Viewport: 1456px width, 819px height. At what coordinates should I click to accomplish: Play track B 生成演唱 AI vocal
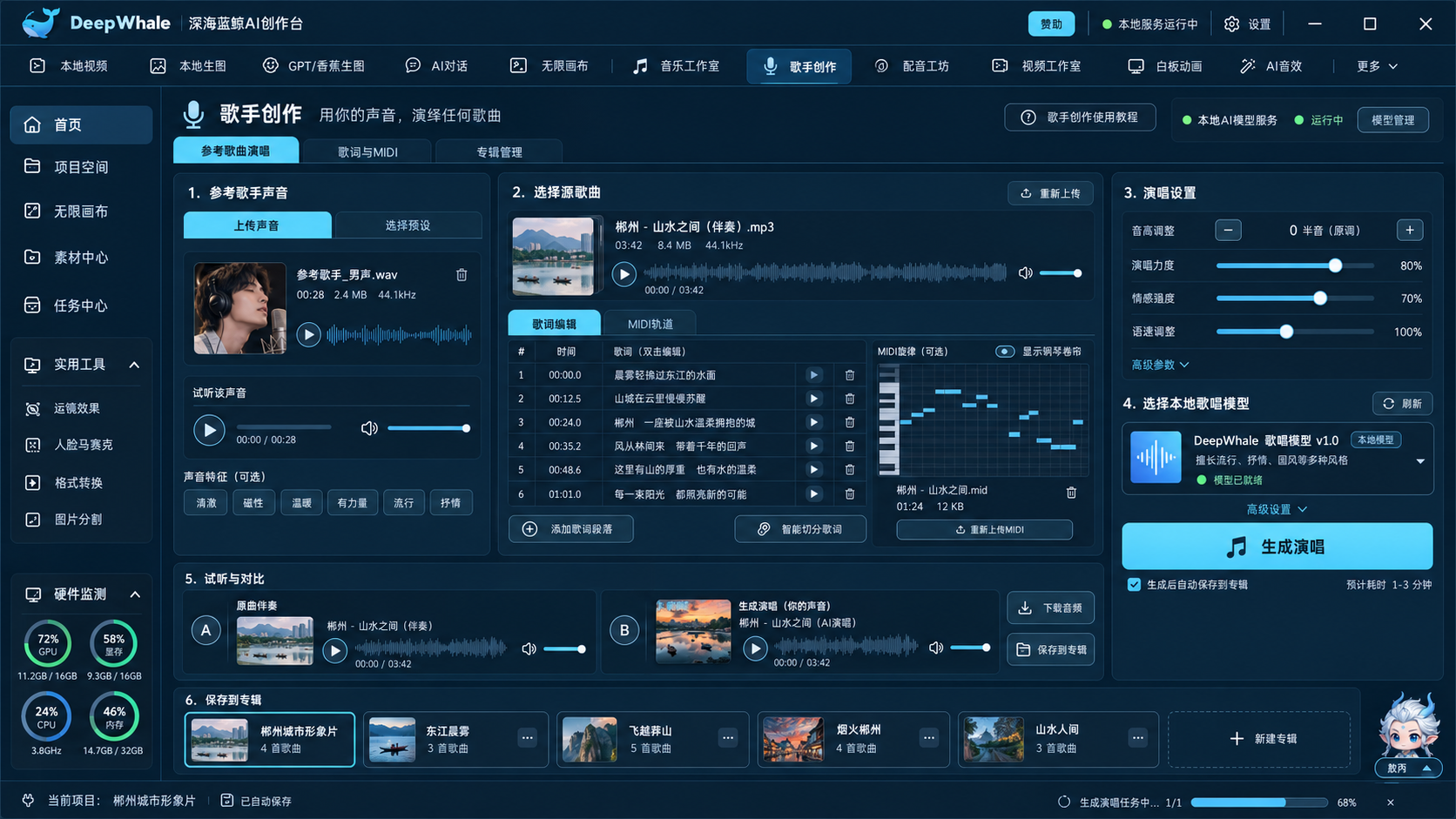(x=755, y=648)
